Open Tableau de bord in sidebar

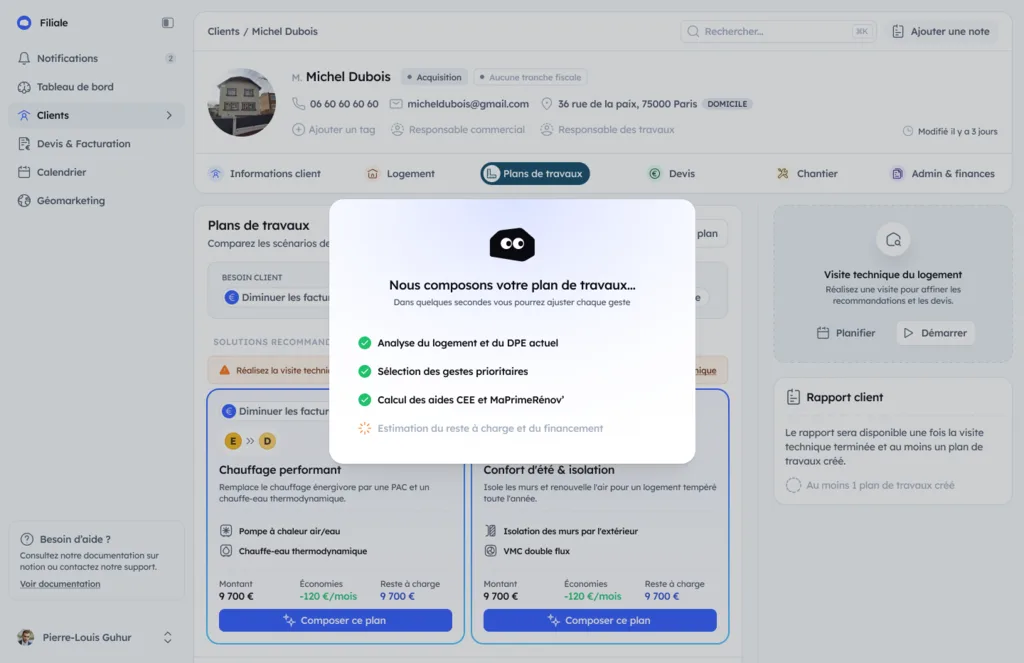point(74,86)
